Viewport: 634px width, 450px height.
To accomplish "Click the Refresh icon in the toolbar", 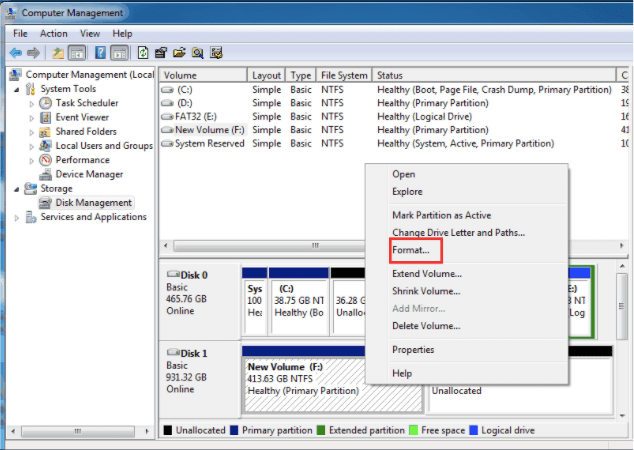I will (x=143, y=53).
